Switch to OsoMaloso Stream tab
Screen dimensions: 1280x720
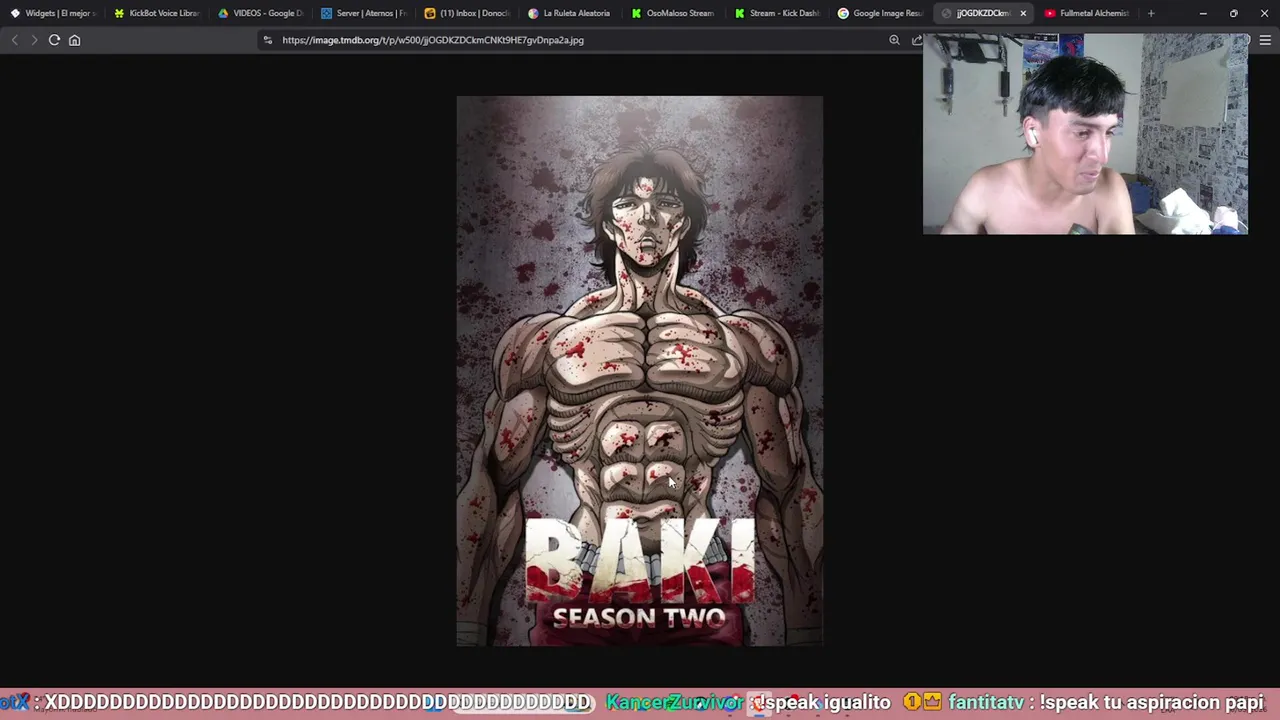pyautogui.click(x=673, y=13)
